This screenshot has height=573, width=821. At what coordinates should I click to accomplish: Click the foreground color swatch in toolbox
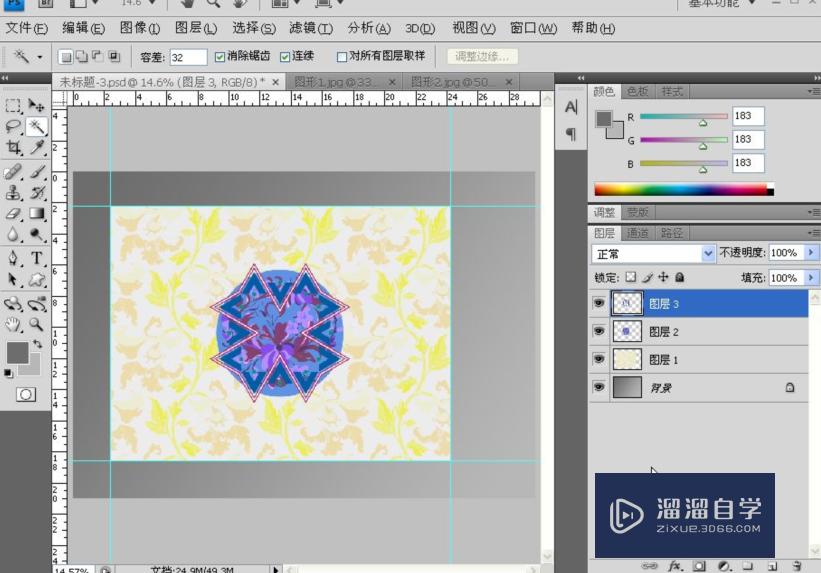coord(15,351)
